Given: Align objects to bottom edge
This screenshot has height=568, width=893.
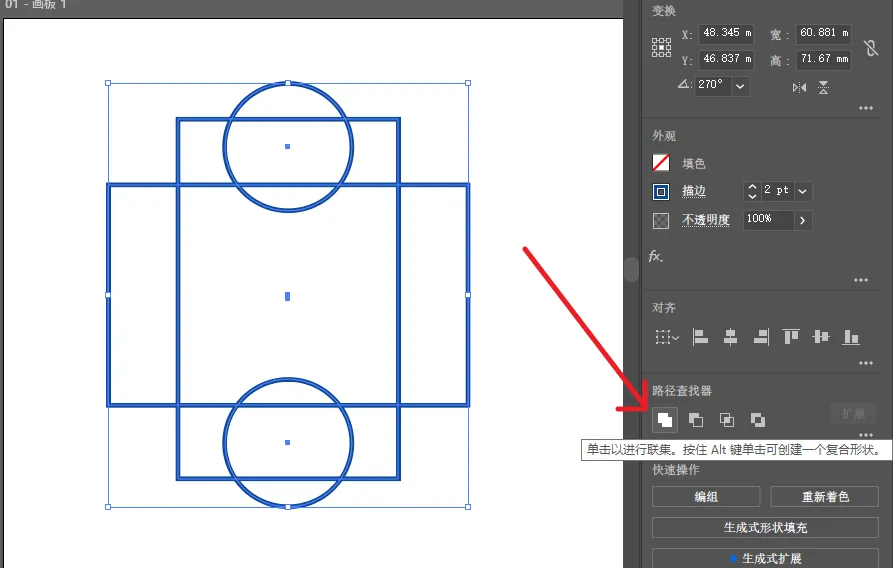Looking at the screenshot, I should pos(851,337).
